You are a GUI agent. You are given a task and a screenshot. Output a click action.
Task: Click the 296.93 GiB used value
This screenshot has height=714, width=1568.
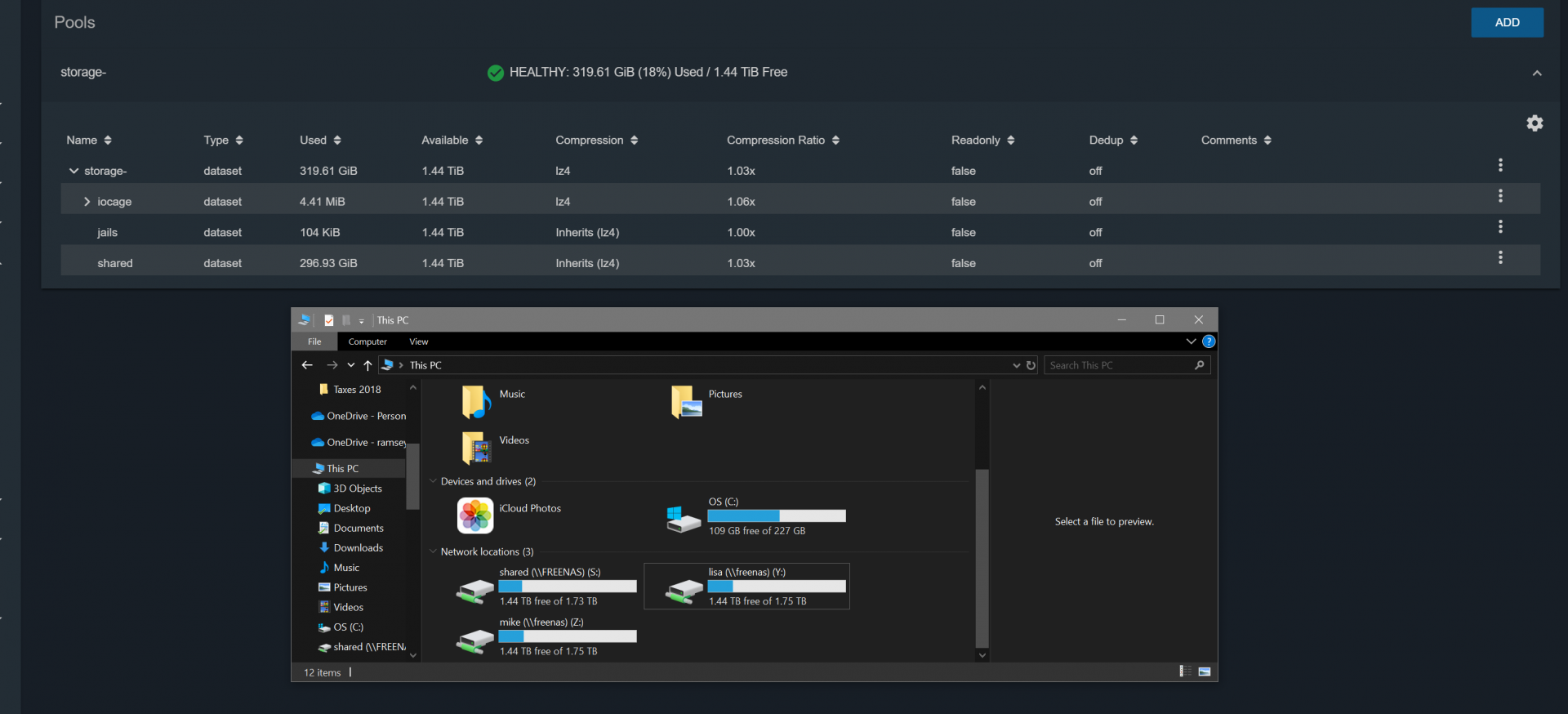(x=328, y=263)
